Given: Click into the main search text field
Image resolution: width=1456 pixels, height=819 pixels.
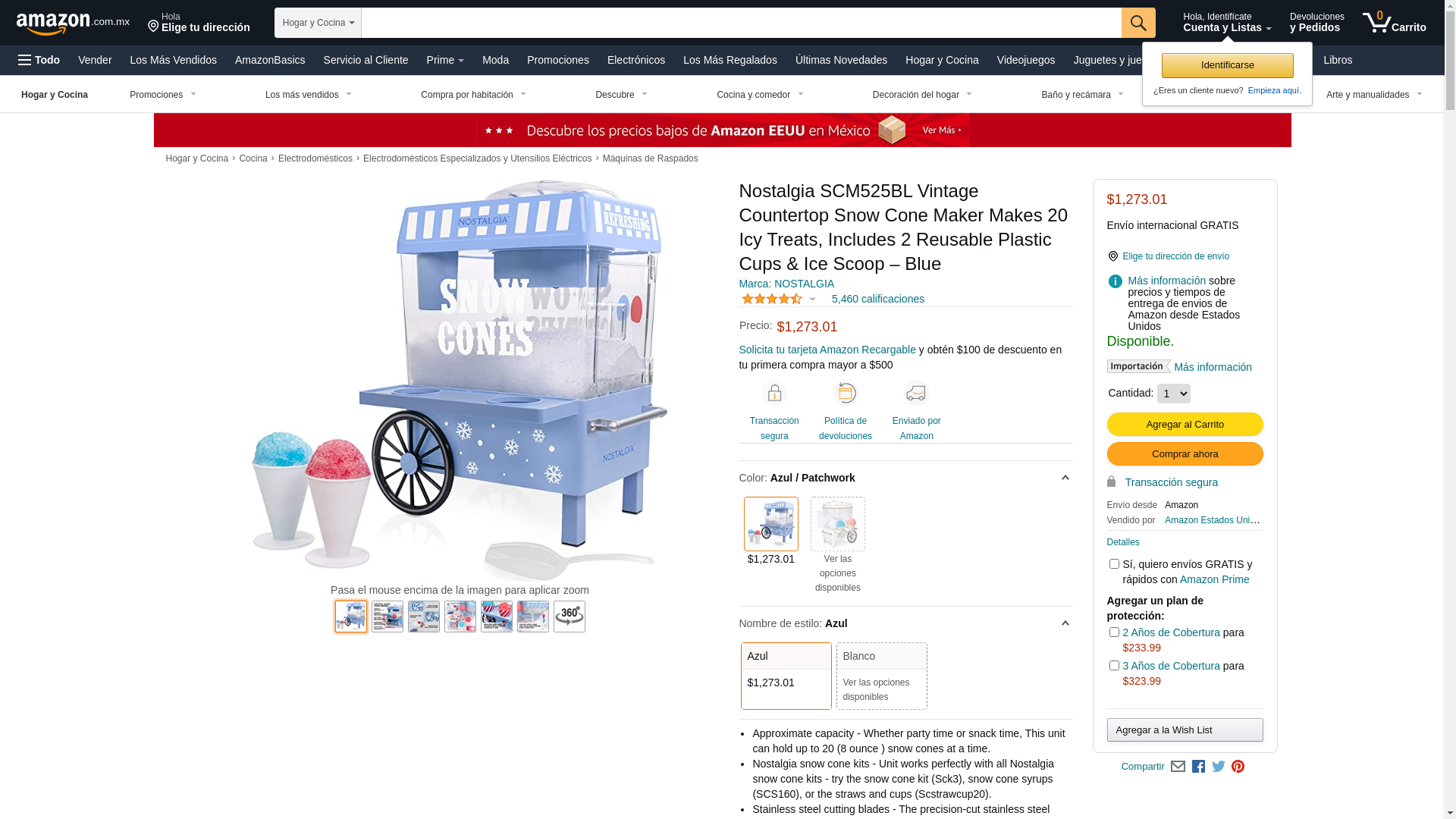Looking at the screenshot, I should 741,23.
